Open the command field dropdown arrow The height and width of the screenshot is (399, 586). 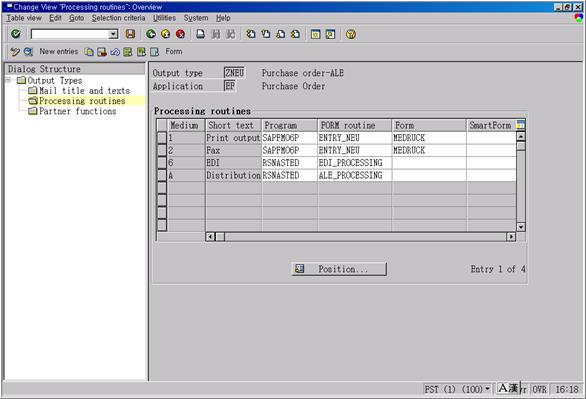coord(113,34)
